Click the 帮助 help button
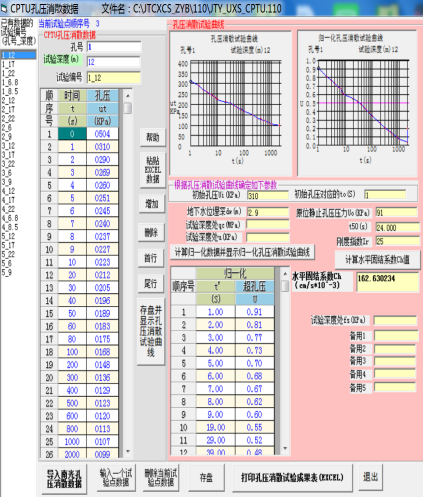The image size is (424, 497). tap(152, 137)
